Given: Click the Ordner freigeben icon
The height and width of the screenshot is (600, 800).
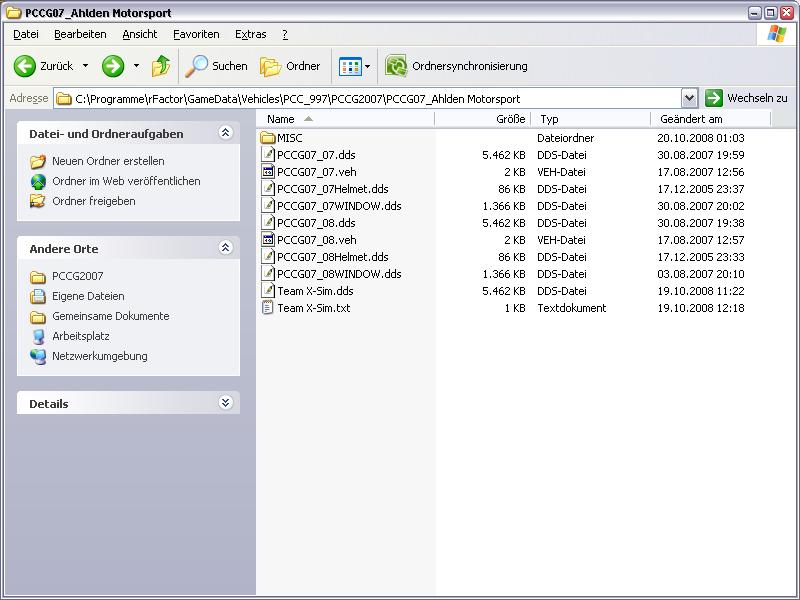Looking at the screenshot, I should (x=38, y=201).
